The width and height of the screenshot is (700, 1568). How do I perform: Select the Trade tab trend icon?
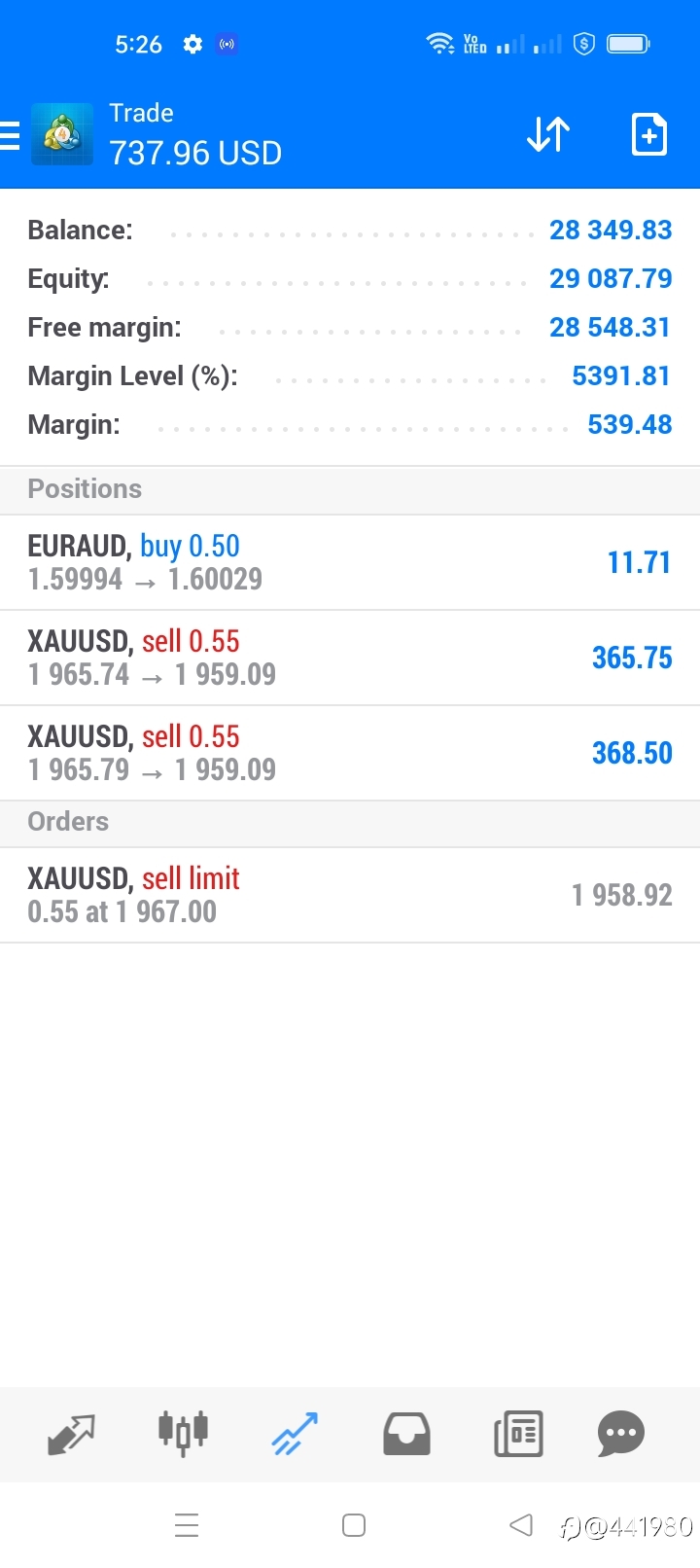pyautogui.click(x=295, y=1433)
